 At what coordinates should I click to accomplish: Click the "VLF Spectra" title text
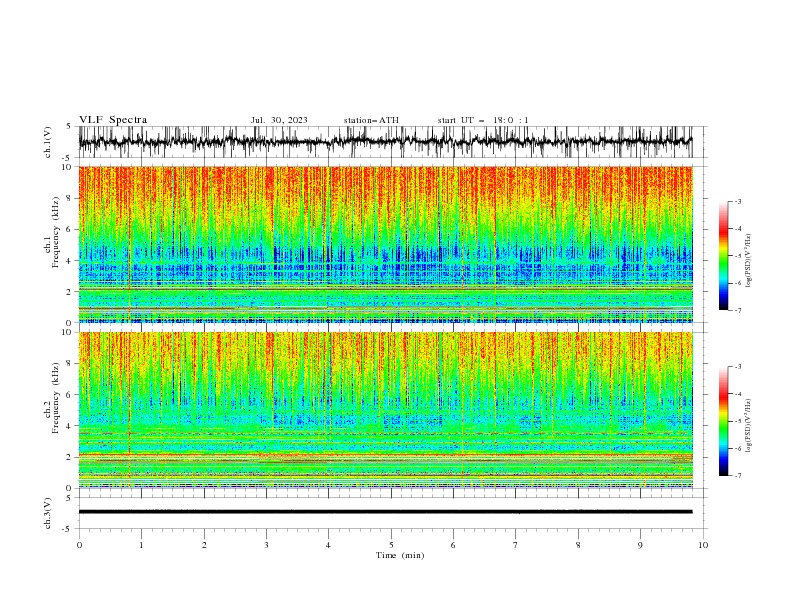coord(113,120)
